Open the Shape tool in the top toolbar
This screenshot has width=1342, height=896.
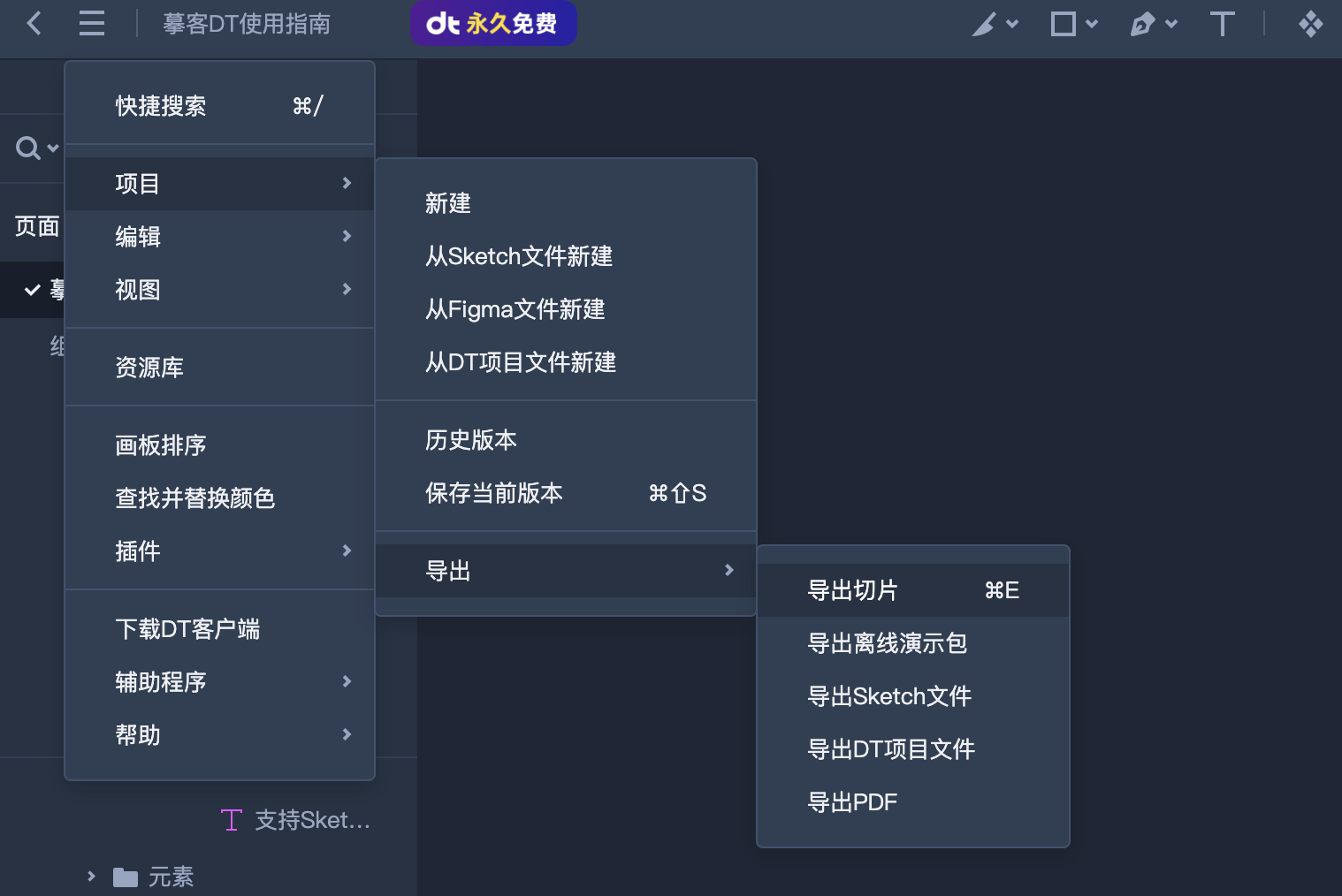coord(1064,24)
